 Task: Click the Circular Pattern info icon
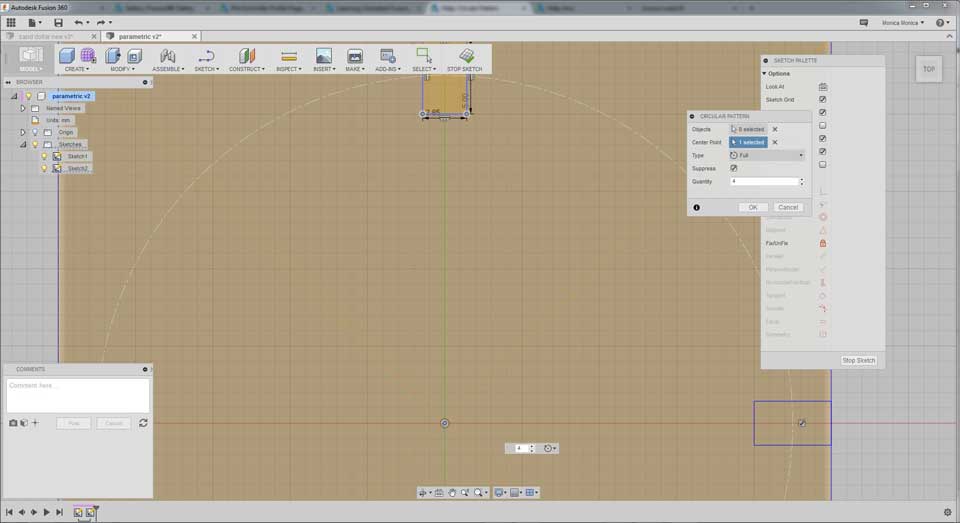(x=696, y=208)
